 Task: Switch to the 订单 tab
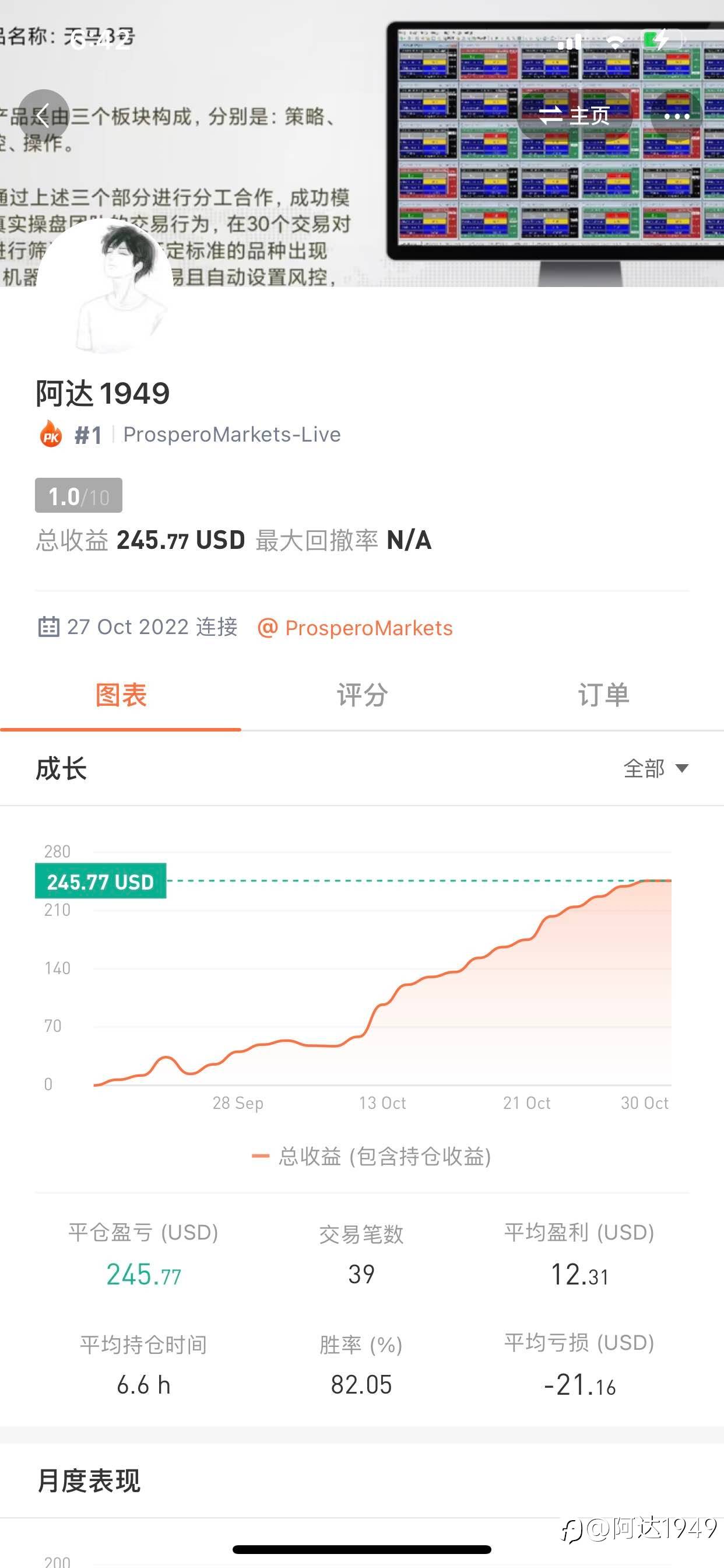tap(603, 696)
